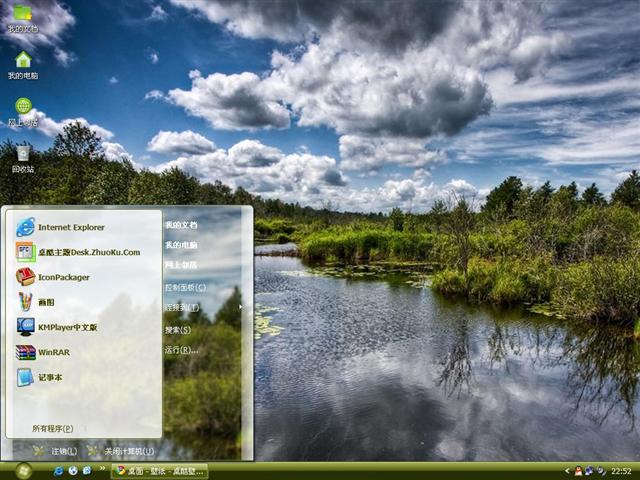Viewport: 640px width, 480px height.
Task: Select 我的电脑 in Start menu right pane
Action: pos(181,245)
